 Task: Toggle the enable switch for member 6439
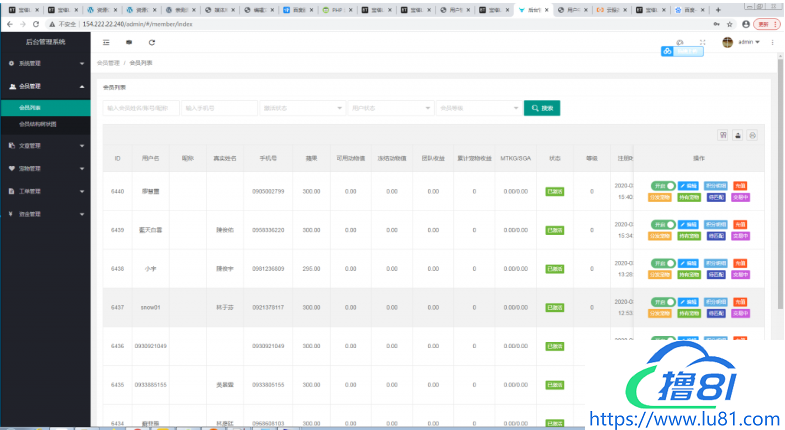(x=661, y=225)
